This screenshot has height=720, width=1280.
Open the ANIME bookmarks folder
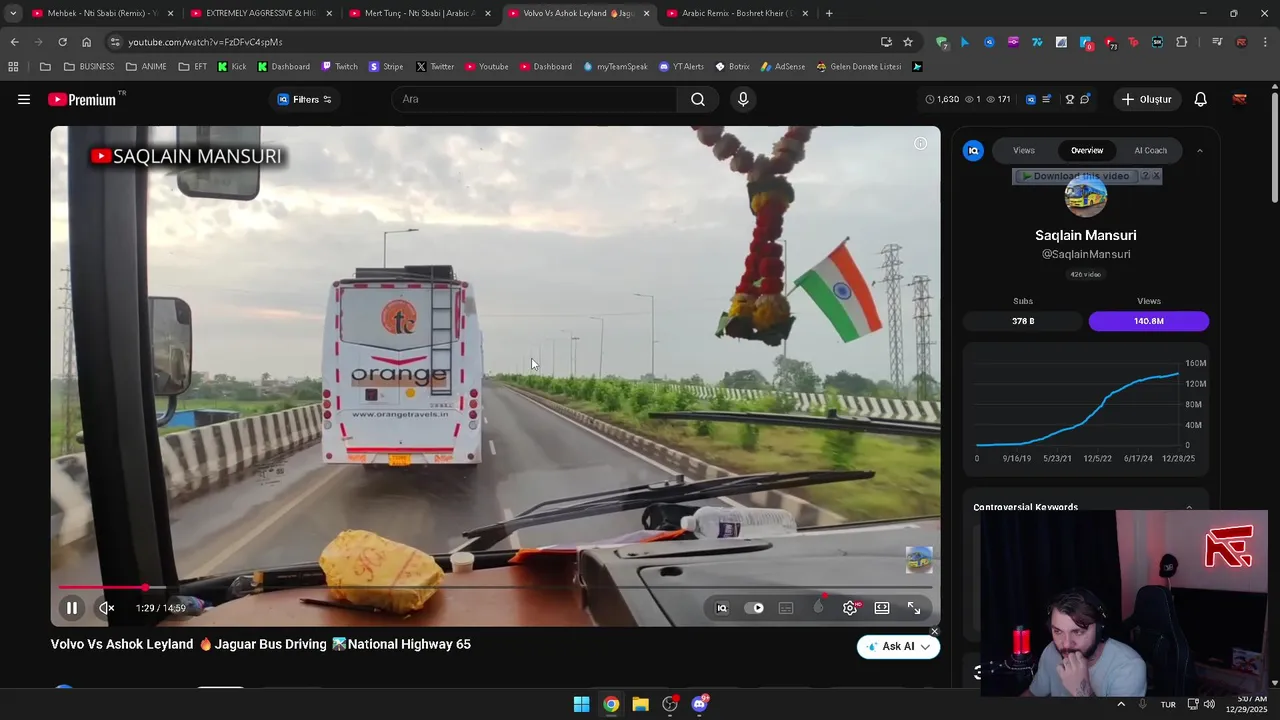(x=146, y=67)
